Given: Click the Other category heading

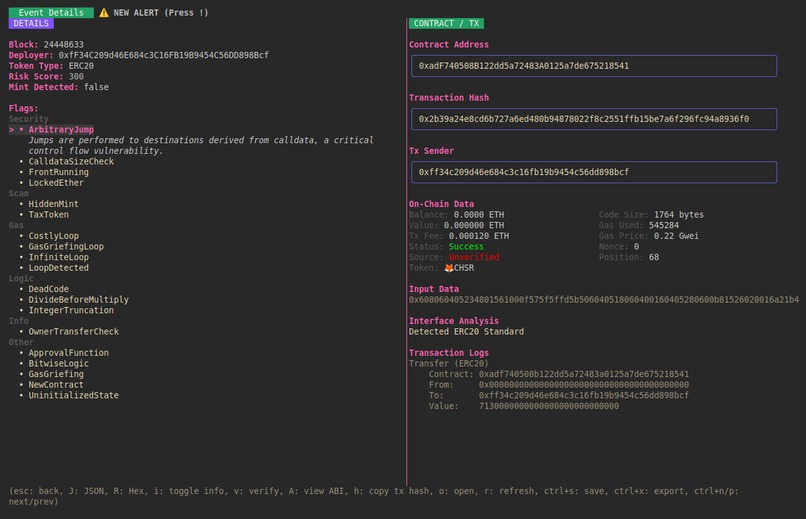Looking at the screenshot, I should [21, 342].
